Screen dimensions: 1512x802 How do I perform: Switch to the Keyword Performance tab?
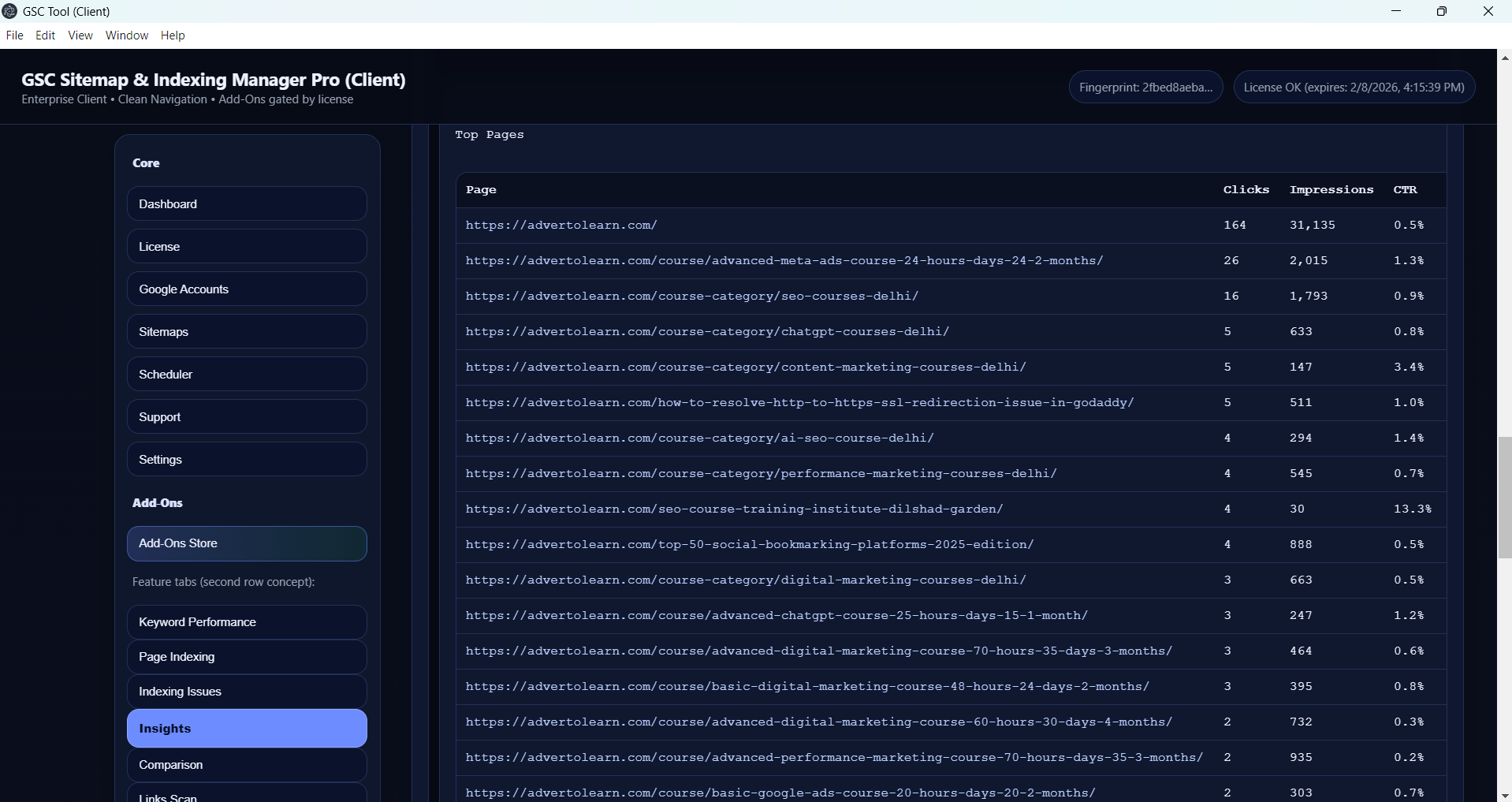[x=246, y=622]
